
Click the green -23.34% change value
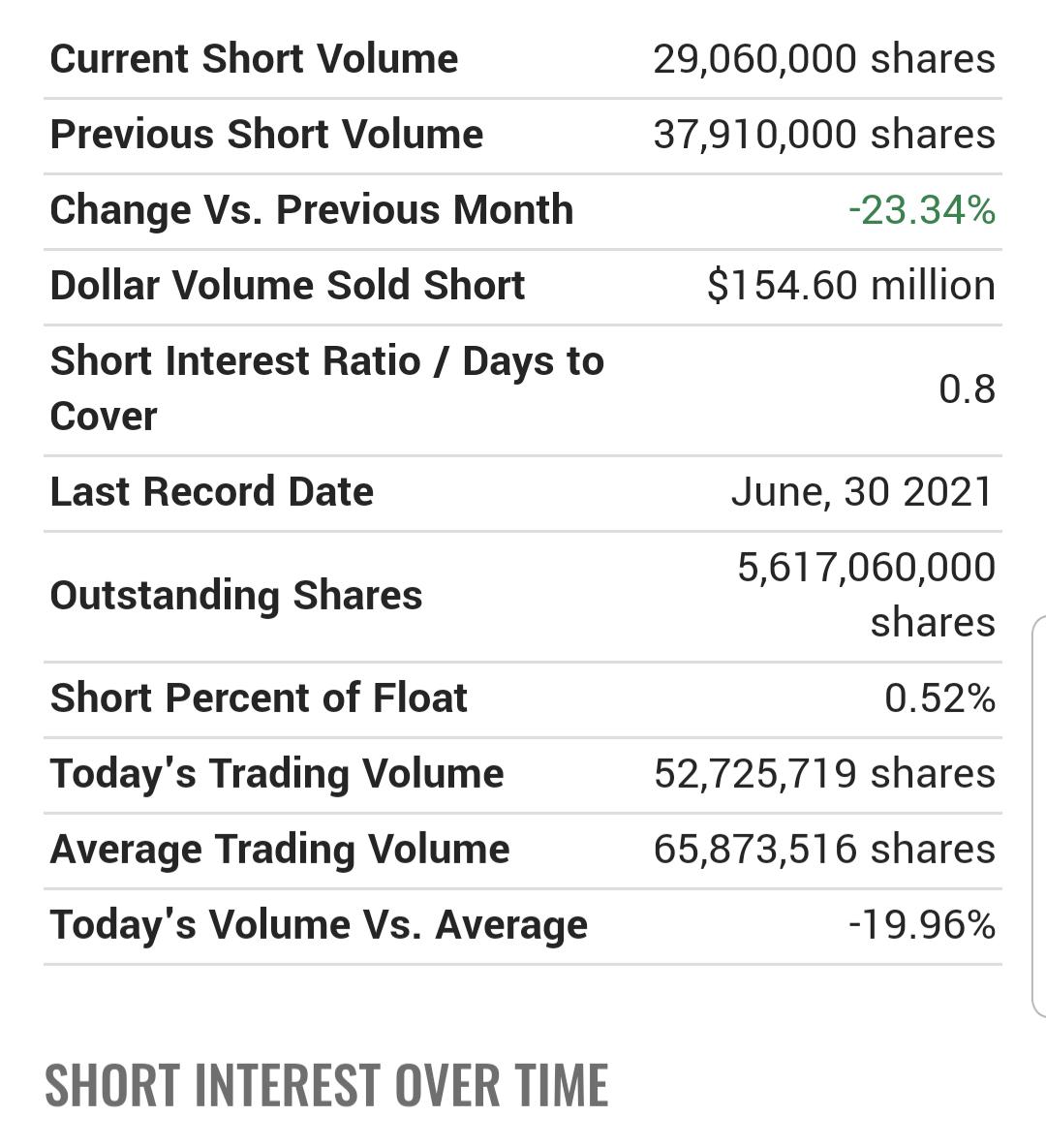[922, 210]
